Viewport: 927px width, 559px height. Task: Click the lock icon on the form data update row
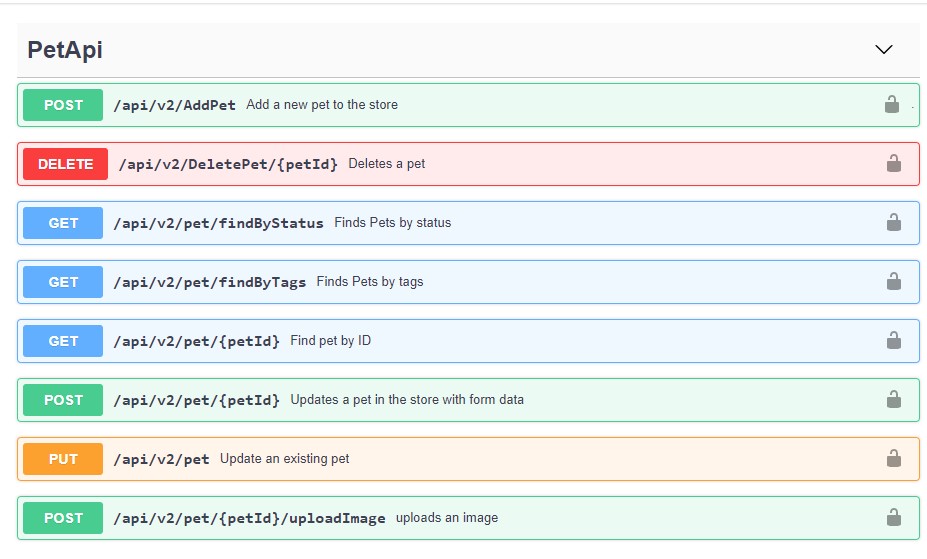click(x=893, y=399)
